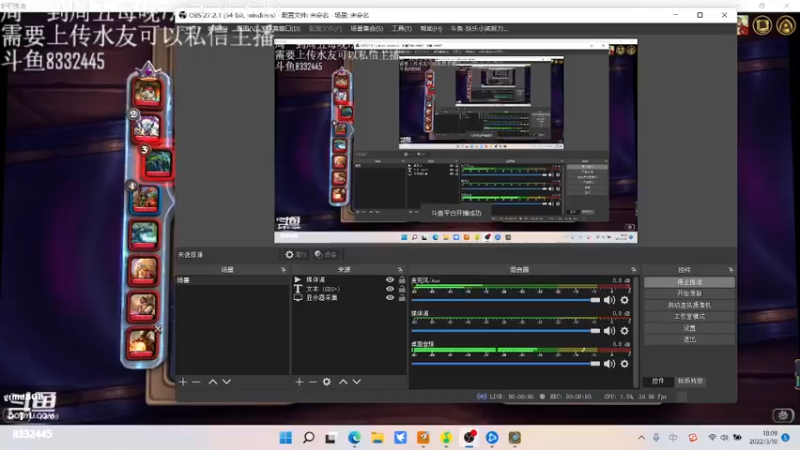Switch to 转场特效 tab
Image resolution: width=800 pixels, height=450 pixels.
pos(690,381)
